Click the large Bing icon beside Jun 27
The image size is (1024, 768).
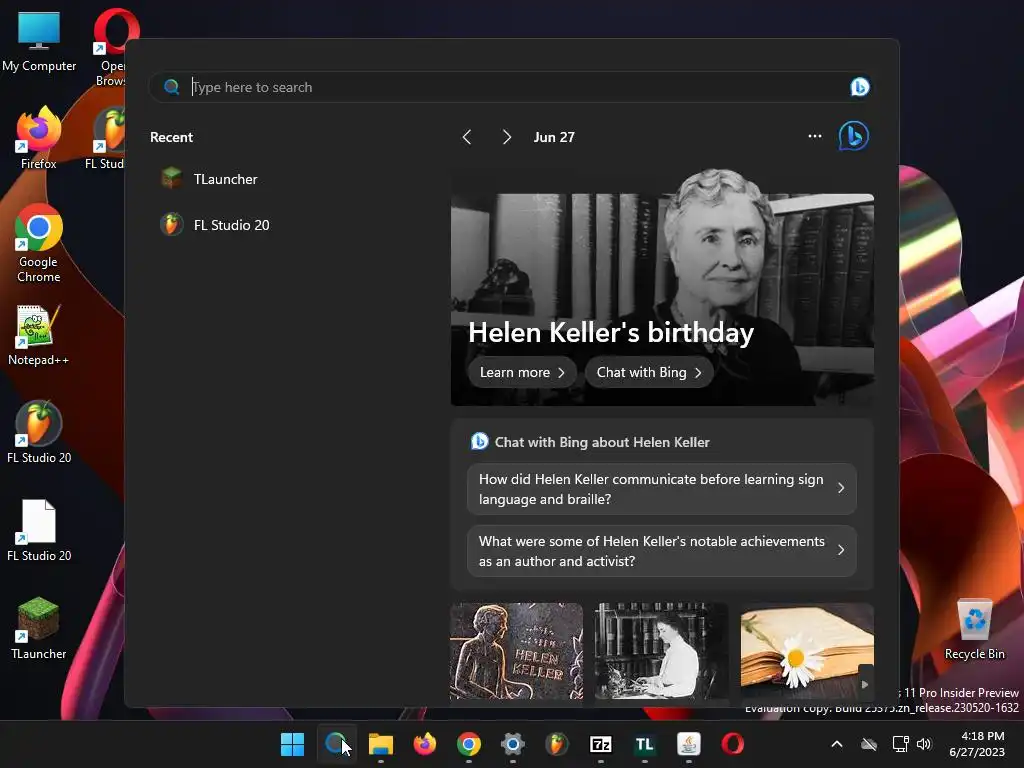[854, 136]
